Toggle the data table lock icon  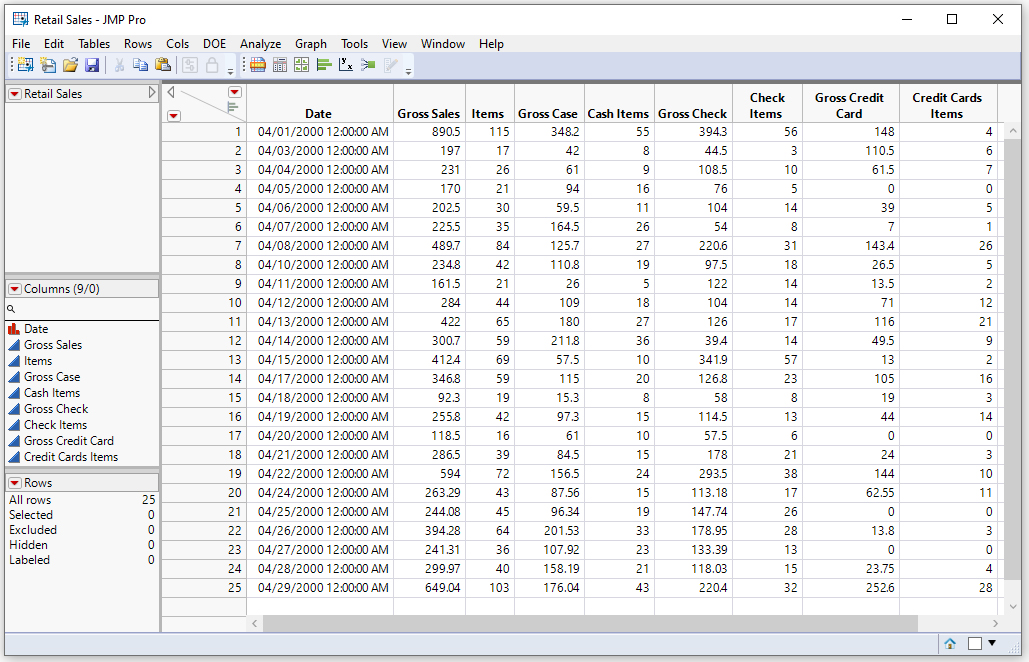(x=212, y=65)
